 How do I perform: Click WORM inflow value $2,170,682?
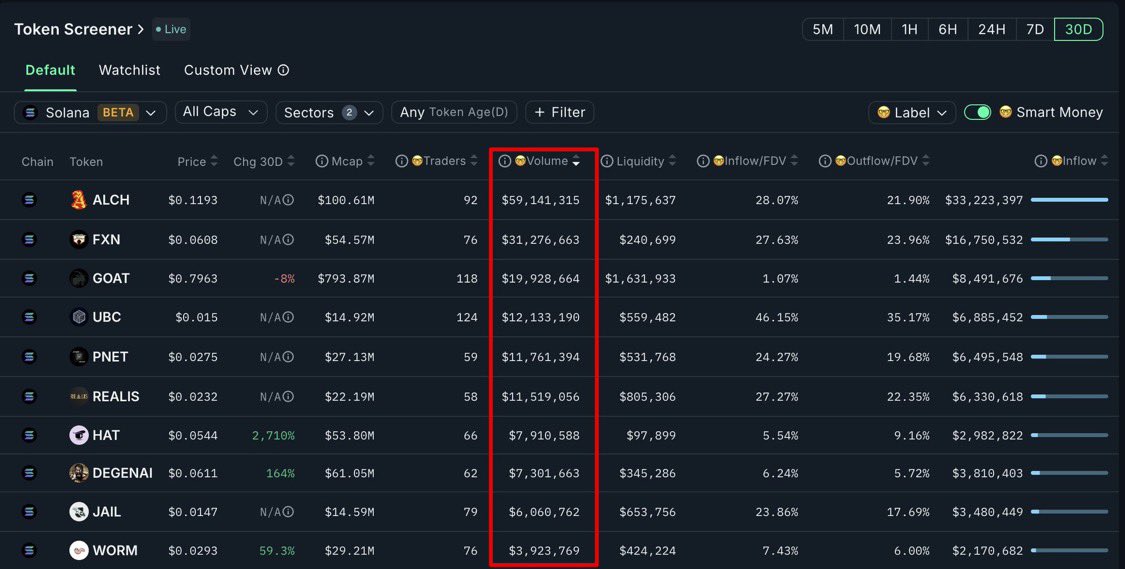click(987, 550)
